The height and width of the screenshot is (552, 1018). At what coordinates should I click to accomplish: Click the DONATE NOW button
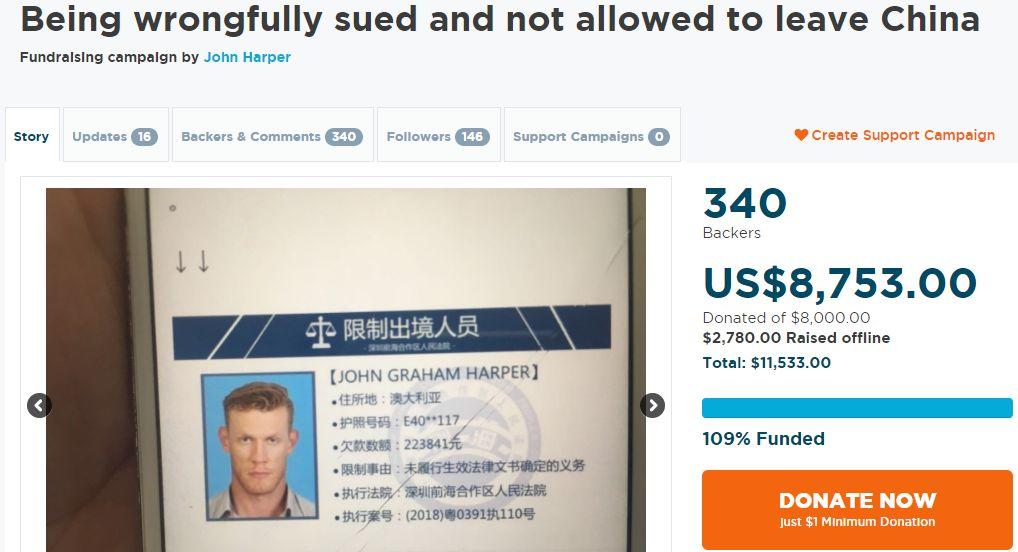857,510
